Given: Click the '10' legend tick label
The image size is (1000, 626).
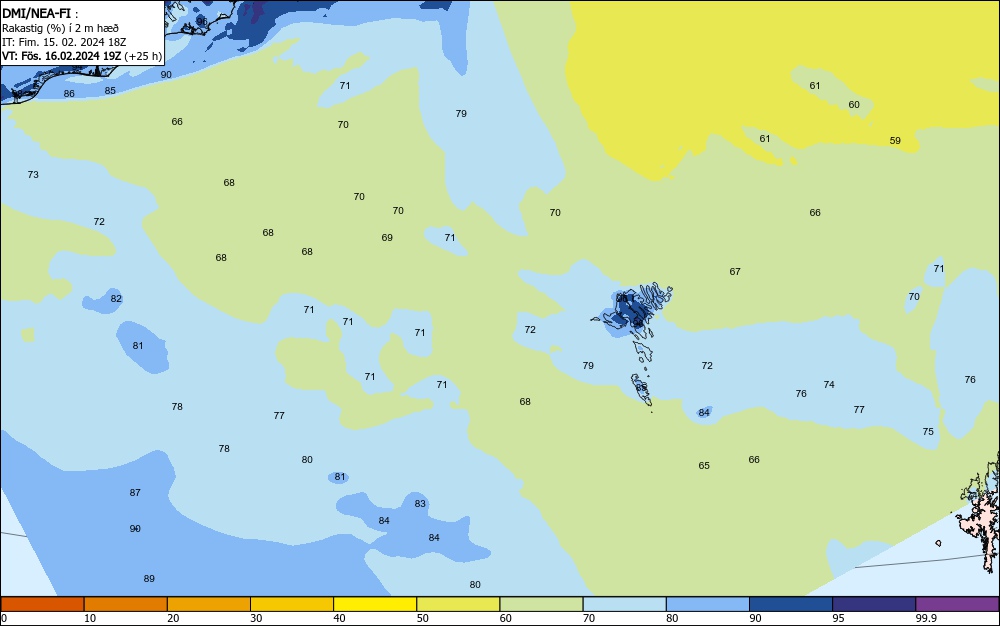Looking at the screenshot, I should [90, 618].
